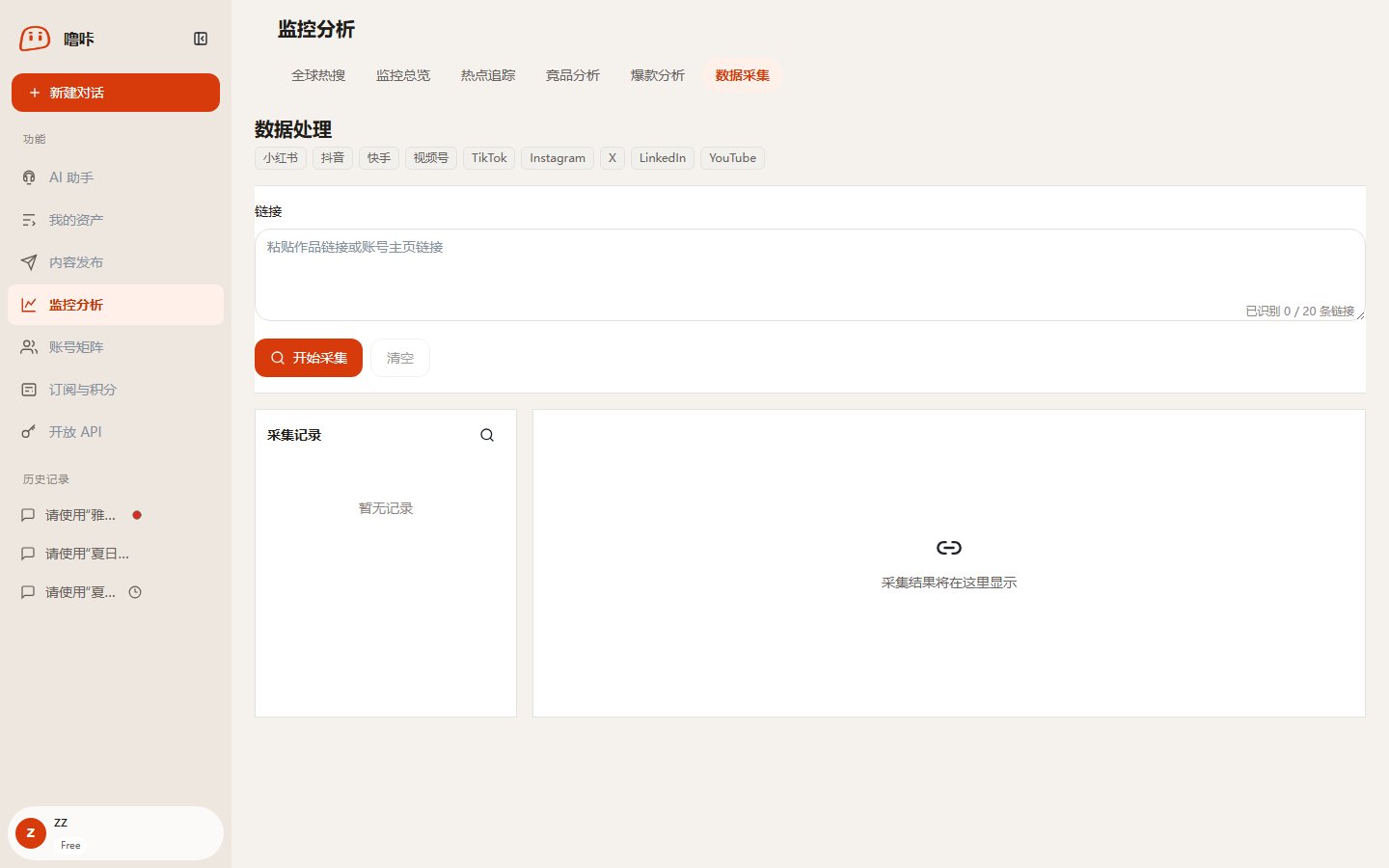The image size is (1389, 868).
Task: Open the history chat starting 请使用“夏日
Action: [x=88, y=554]
